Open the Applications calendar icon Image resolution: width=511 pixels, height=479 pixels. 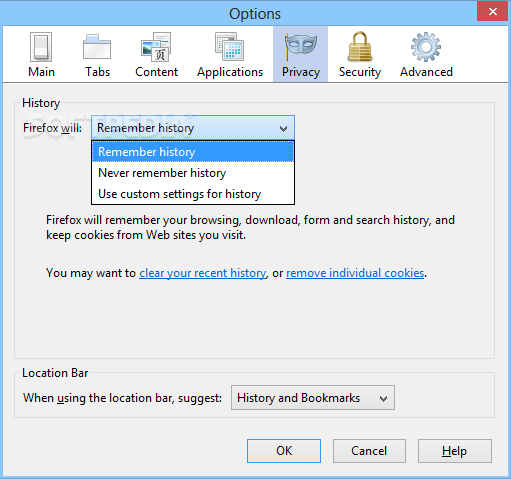click(x=229, y=47)
